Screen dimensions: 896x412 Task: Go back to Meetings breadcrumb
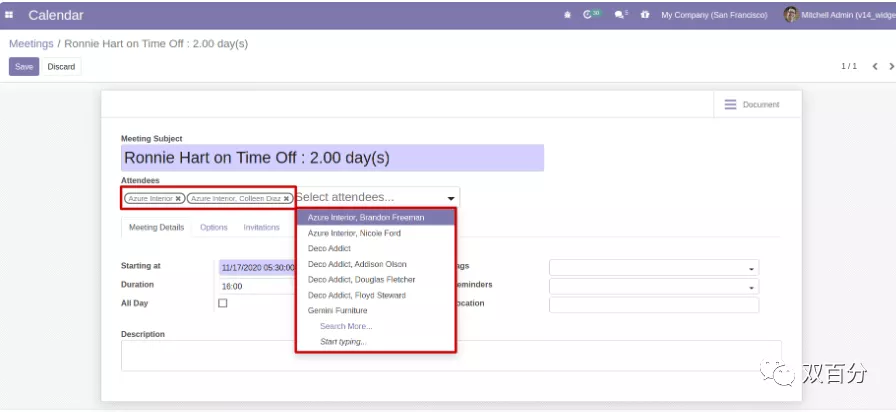click(x=31, y=44)
